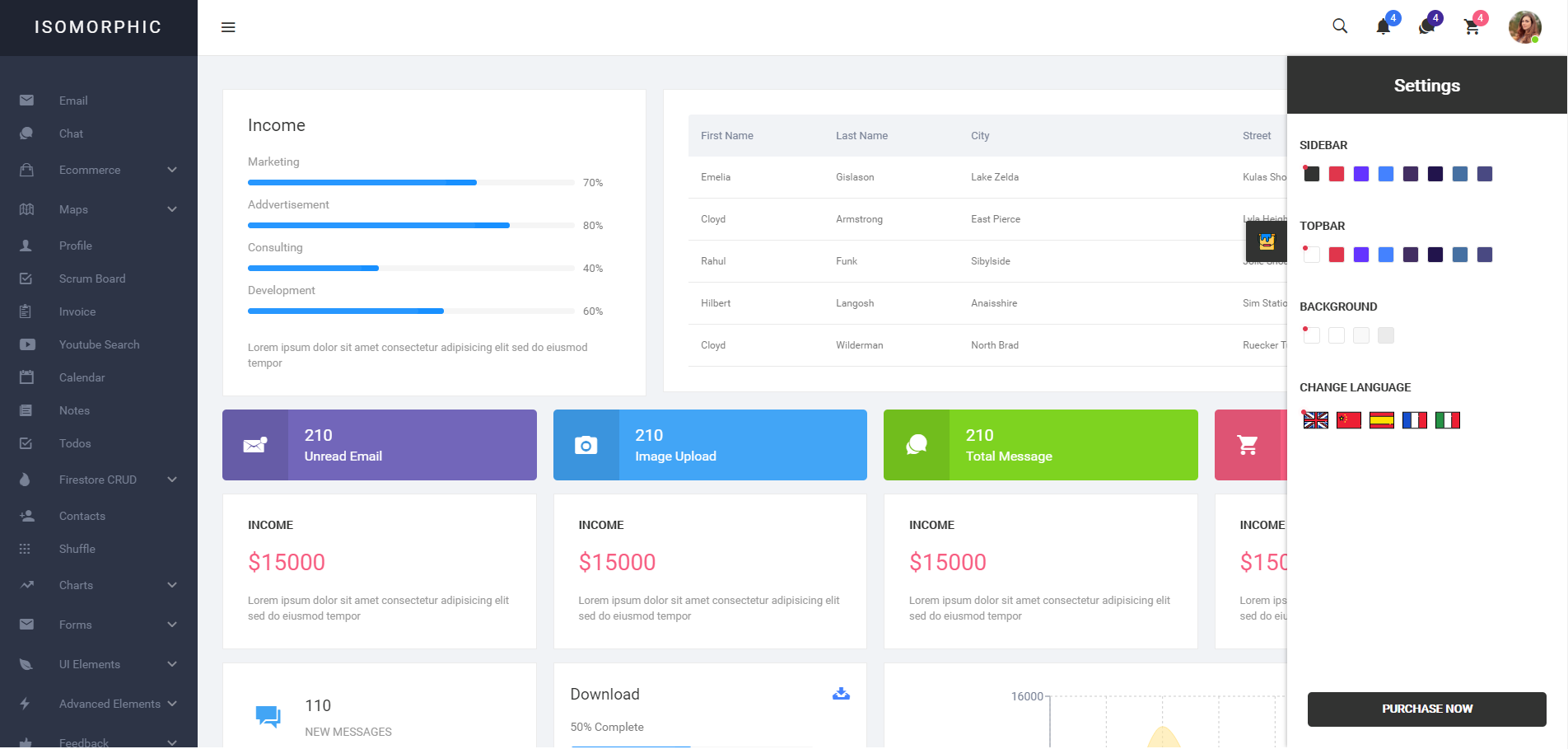
Task: Select the Italian flag language option
Action: [x=1447, y=420]
